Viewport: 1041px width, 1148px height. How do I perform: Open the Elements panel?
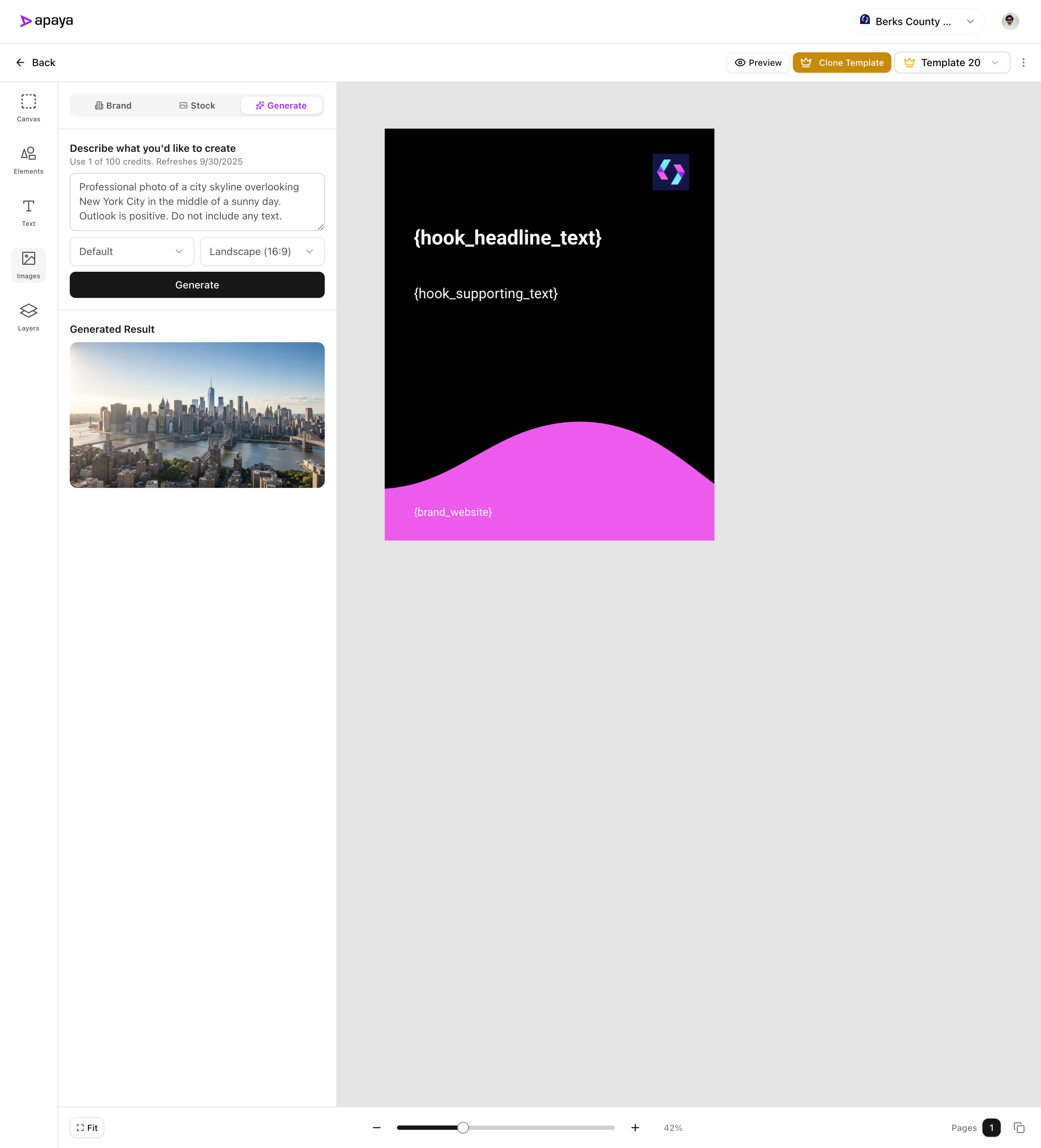click(28, 160)
